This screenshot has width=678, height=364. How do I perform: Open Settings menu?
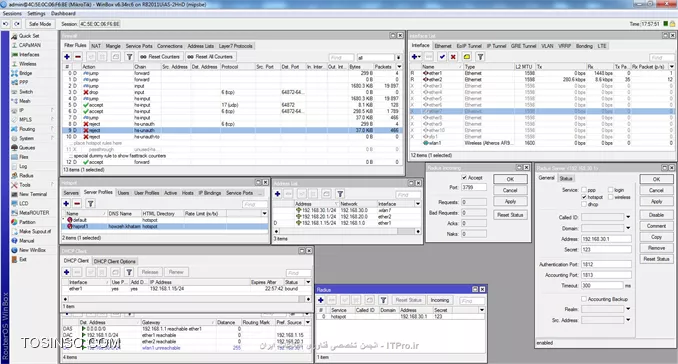[36, 13]
